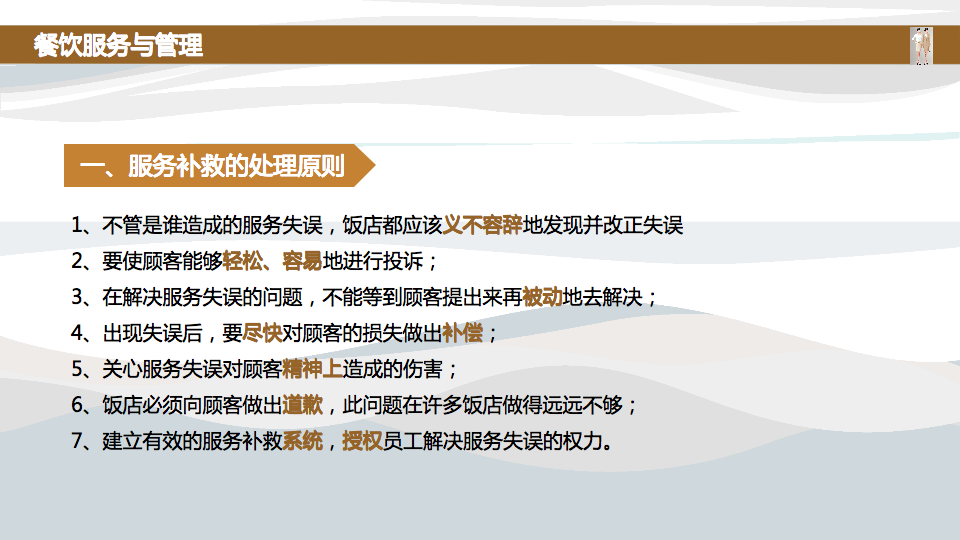Select line 7 beginning 建立有效的服务补救
Image resolution: width=960 pixels, height=540 pixels.
point(342,441)
